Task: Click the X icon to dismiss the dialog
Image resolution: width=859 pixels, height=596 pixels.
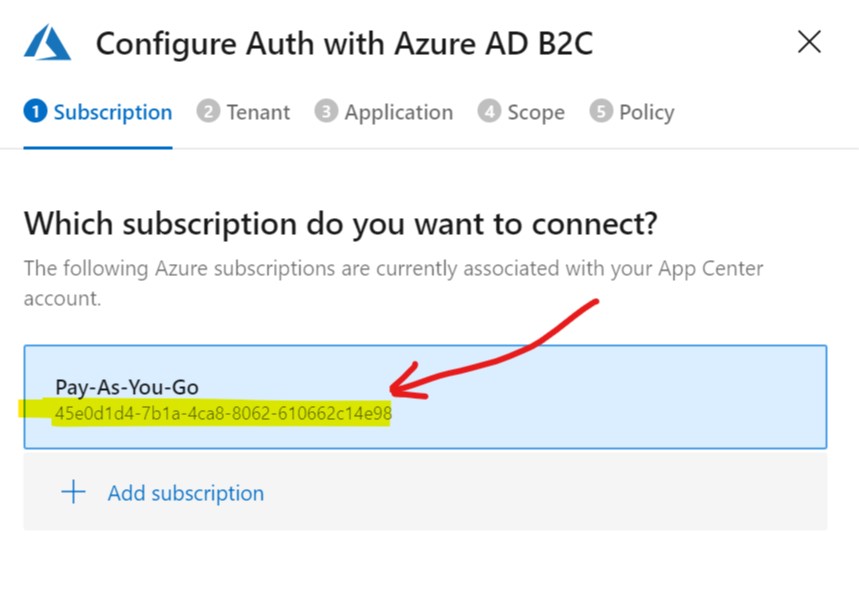Action: click(x=809, y=42)
